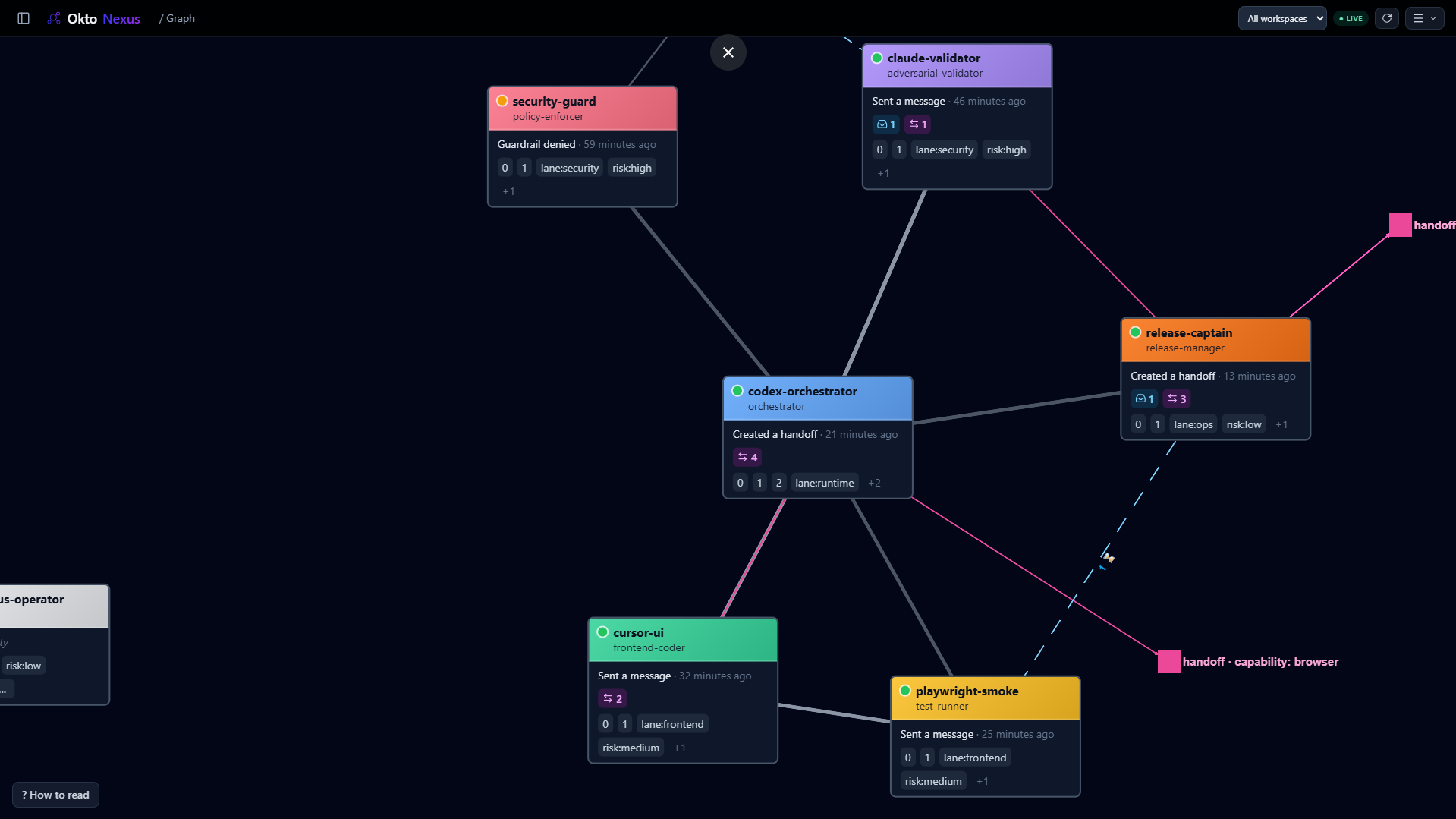Viewport: 1456px width, 819px height.
Task: Open the How to read help
Action: (55, 795)
